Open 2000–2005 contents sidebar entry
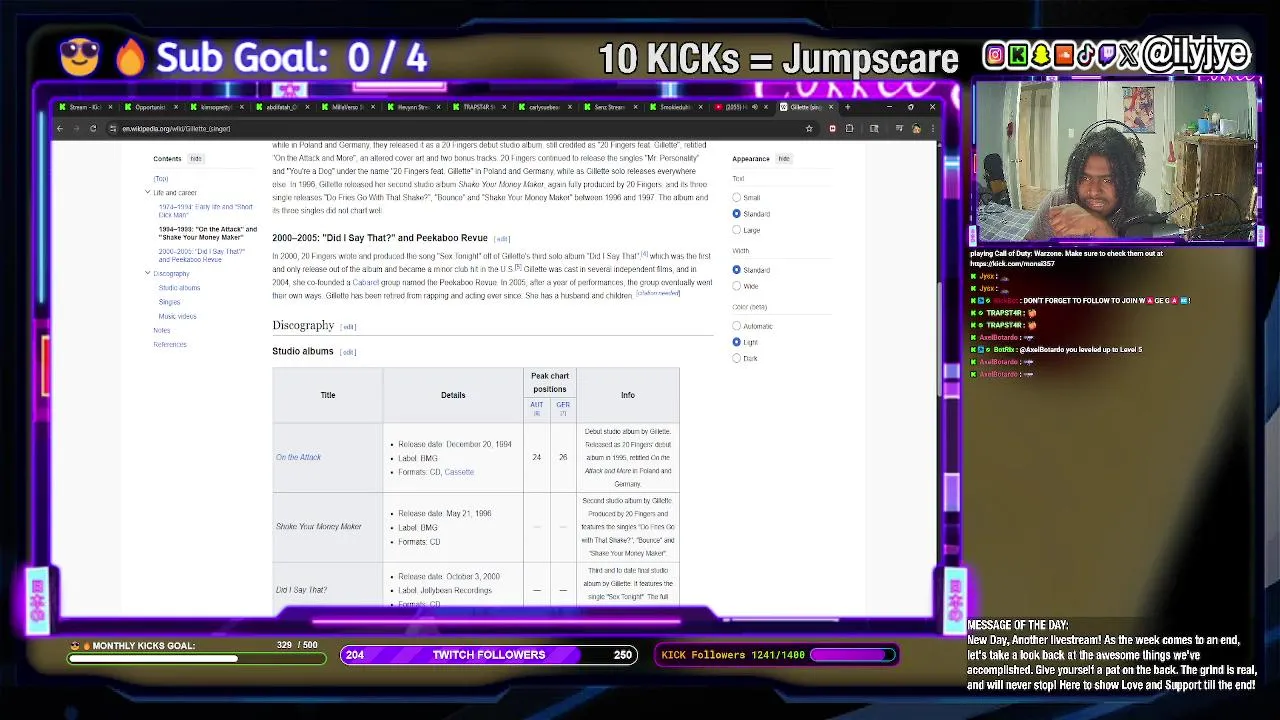This screenshot has height=720, width=1280. [202, 255]
